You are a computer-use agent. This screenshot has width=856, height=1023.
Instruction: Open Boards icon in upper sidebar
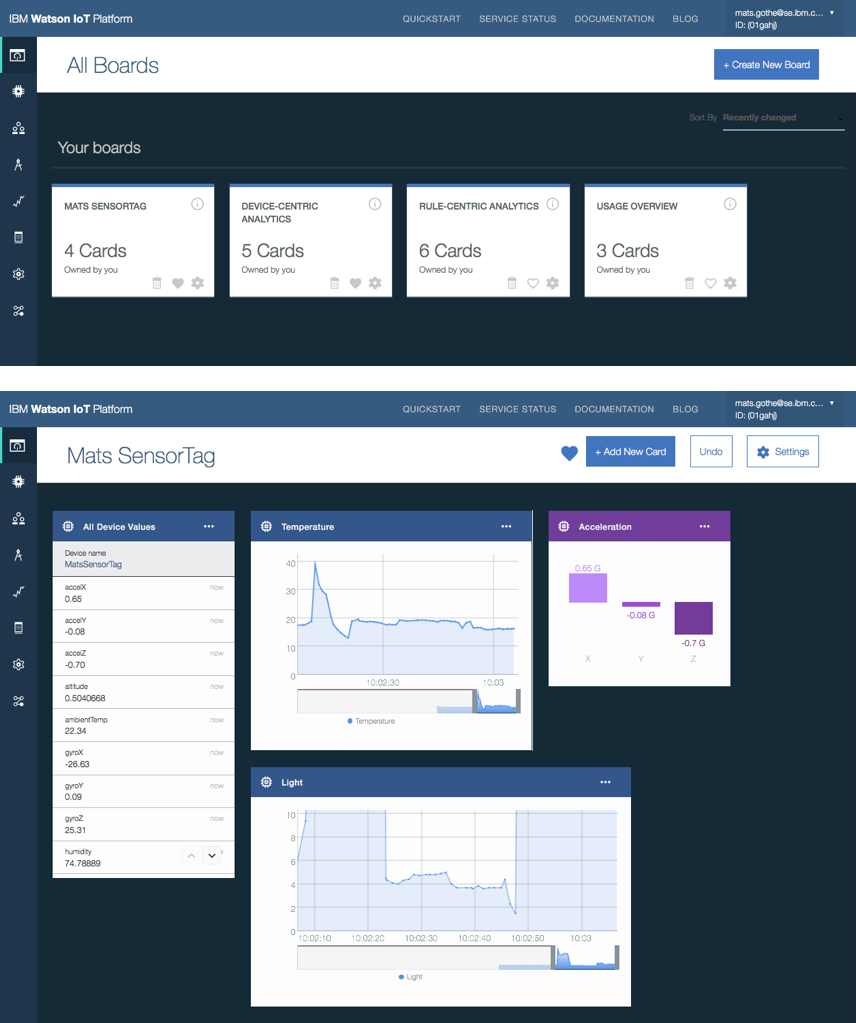pyautogui.click(x=18, y=55)
